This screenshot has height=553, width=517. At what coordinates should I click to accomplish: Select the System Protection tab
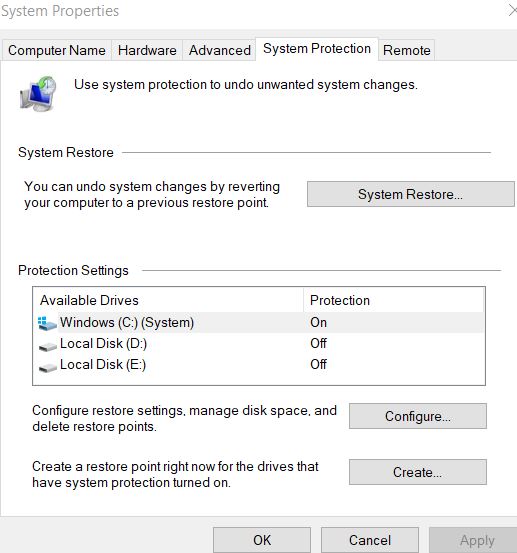coord(317,49)
